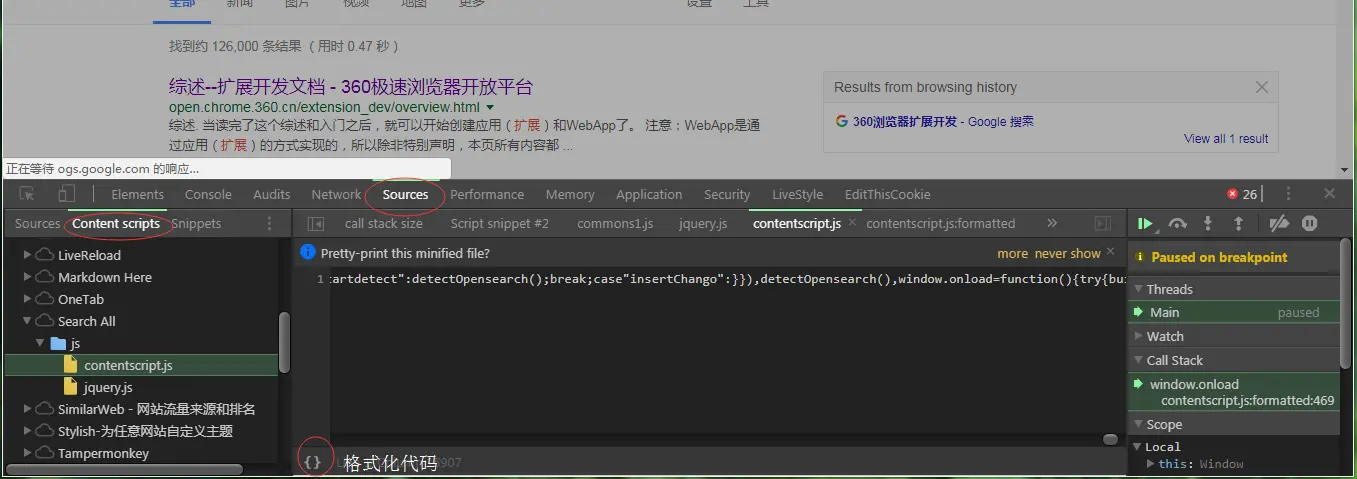This screenshot has height=479, width=1357.
Task: Step out of current function
Action: pyautogui.click(x=1238, y=223)
